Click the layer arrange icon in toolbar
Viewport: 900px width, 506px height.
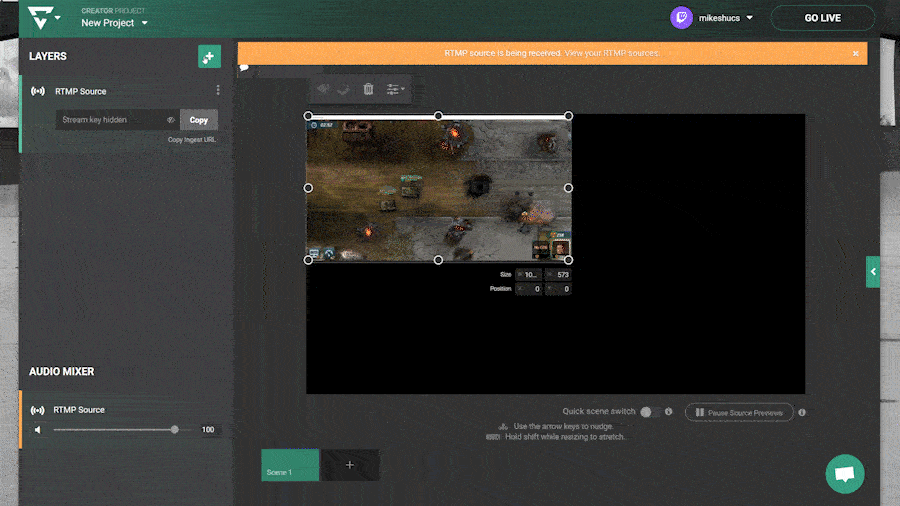click(x=343, y=89)
